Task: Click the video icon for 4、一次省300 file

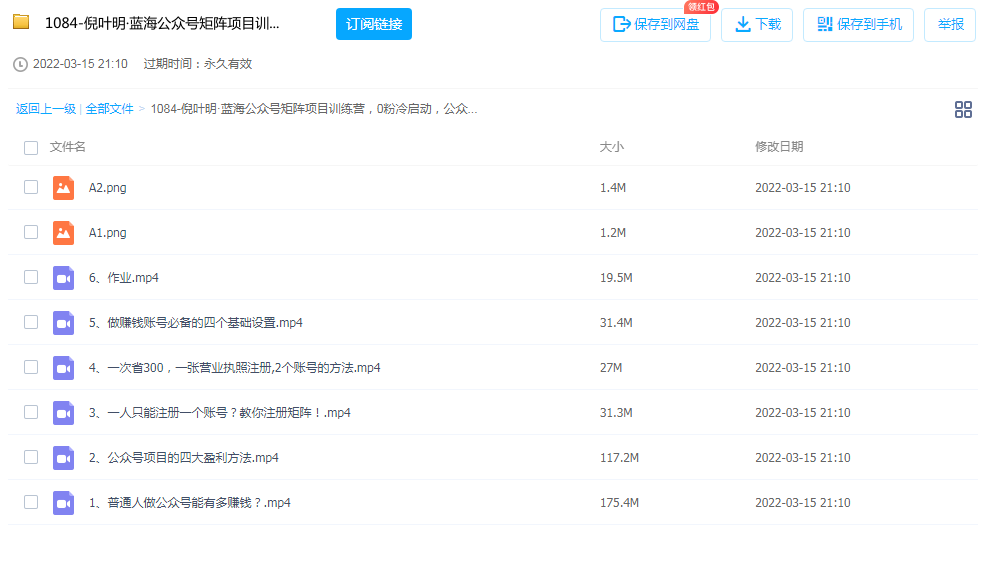Action: (x=63, y=367)
